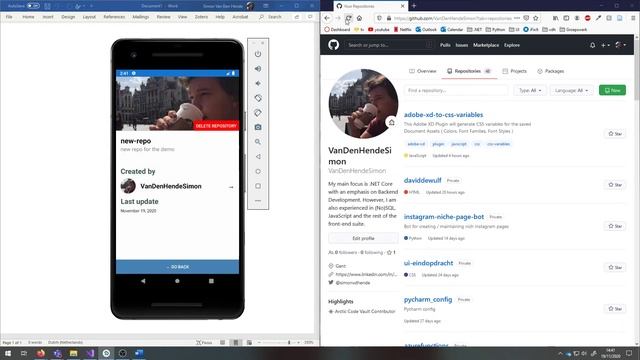Open Word Mailings ribbon tab
Image resolution: width=640 pixels, height=360 pixels.
pyautogui.click(x=140, y=17)
